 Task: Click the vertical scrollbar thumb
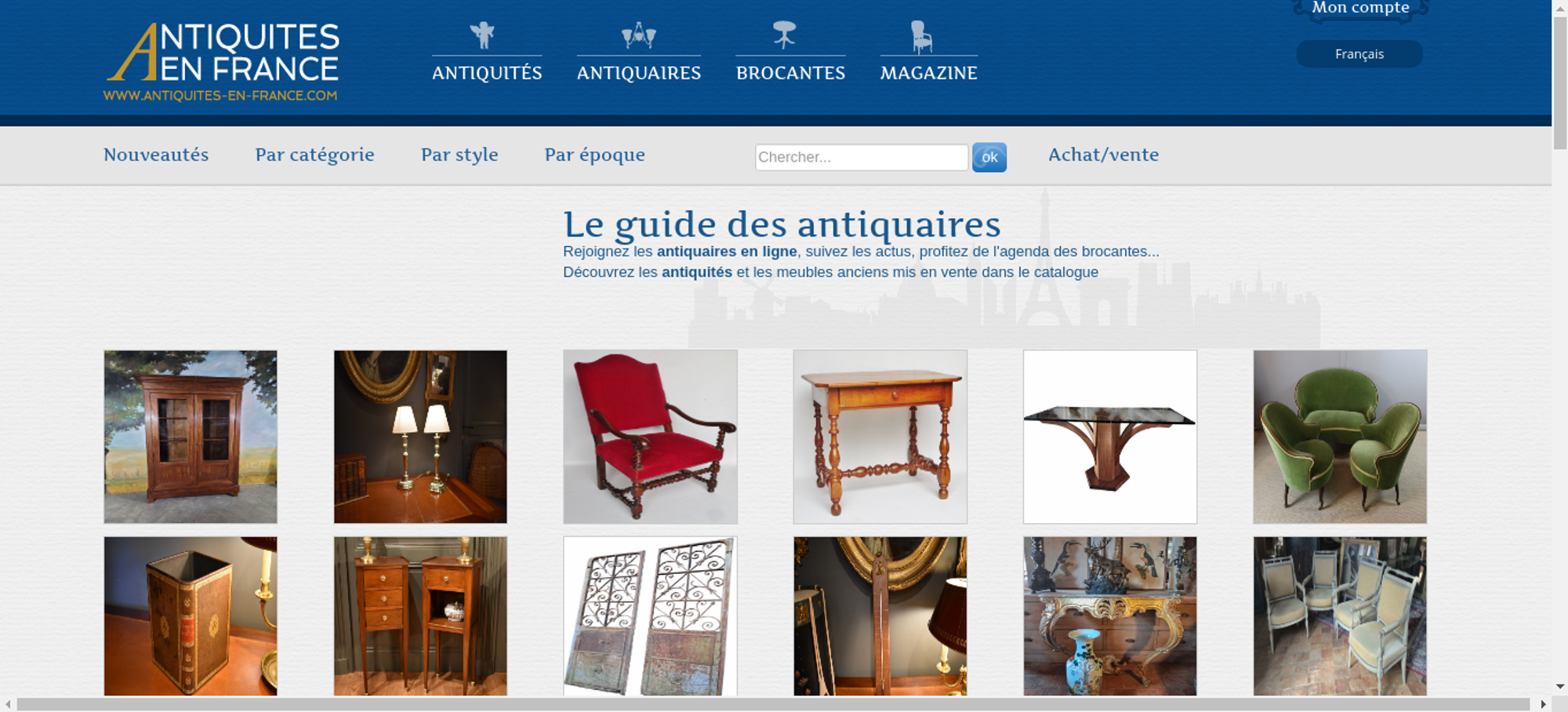[x=1560, y=82]
